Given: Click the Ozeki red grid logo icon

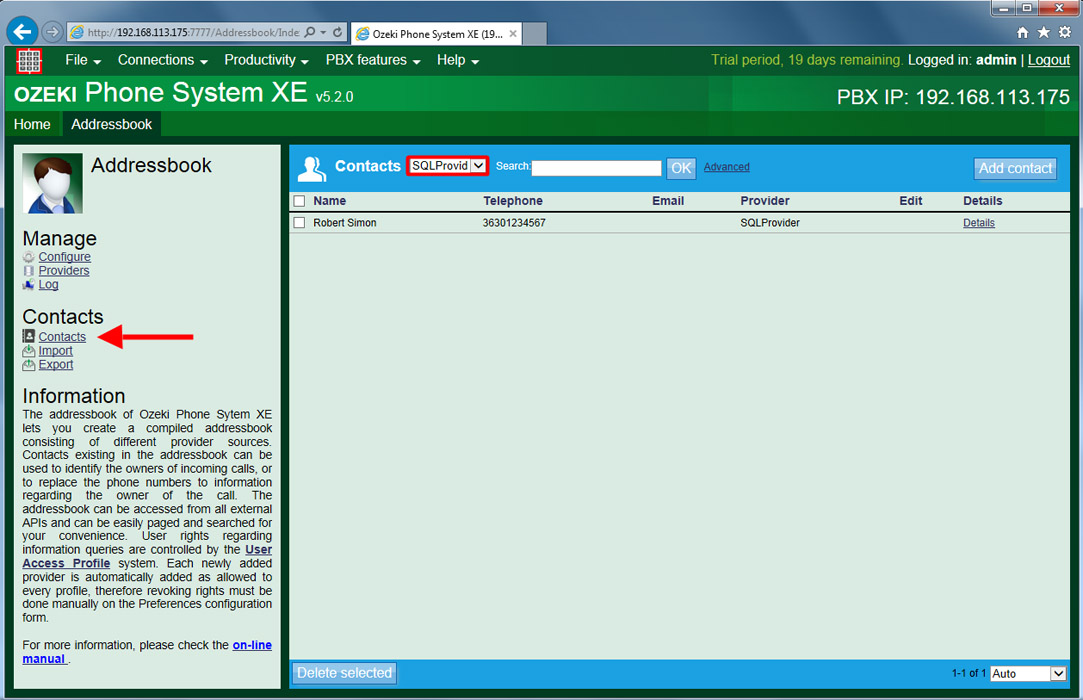Looking at the screenshot, I should click(x=29, y=61).
